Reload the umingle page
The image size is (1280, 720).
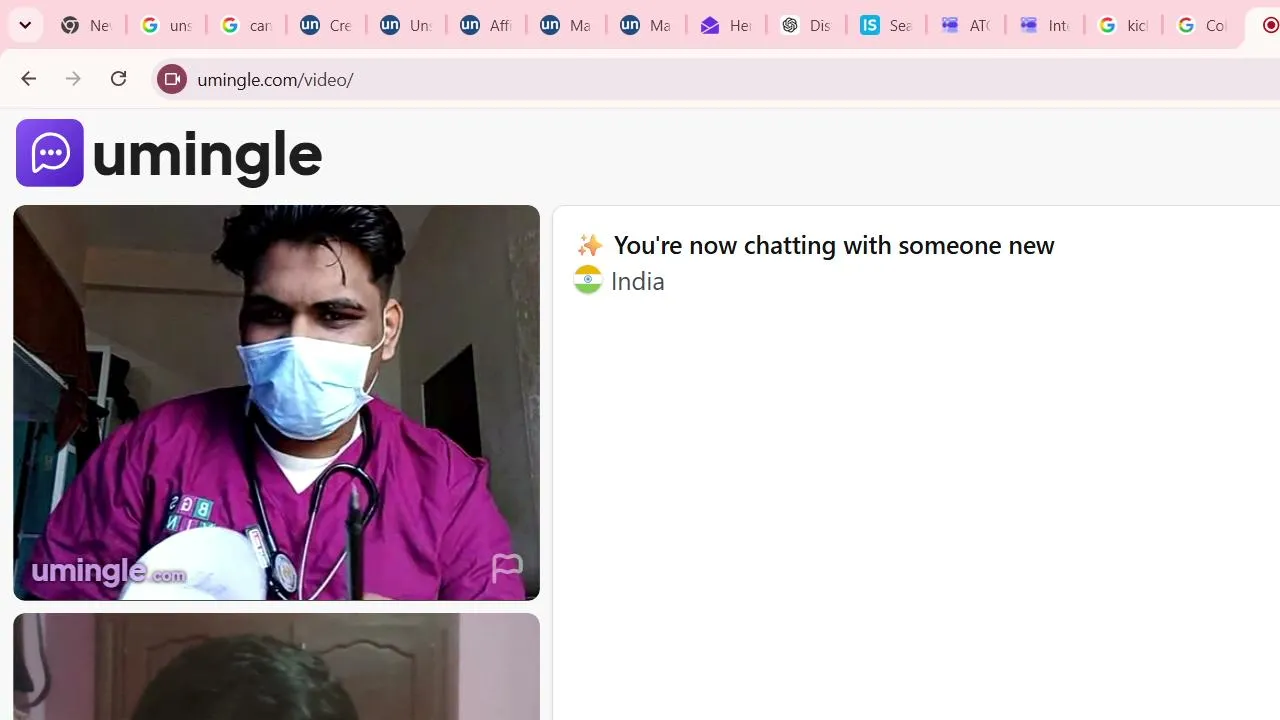(118, 79)
